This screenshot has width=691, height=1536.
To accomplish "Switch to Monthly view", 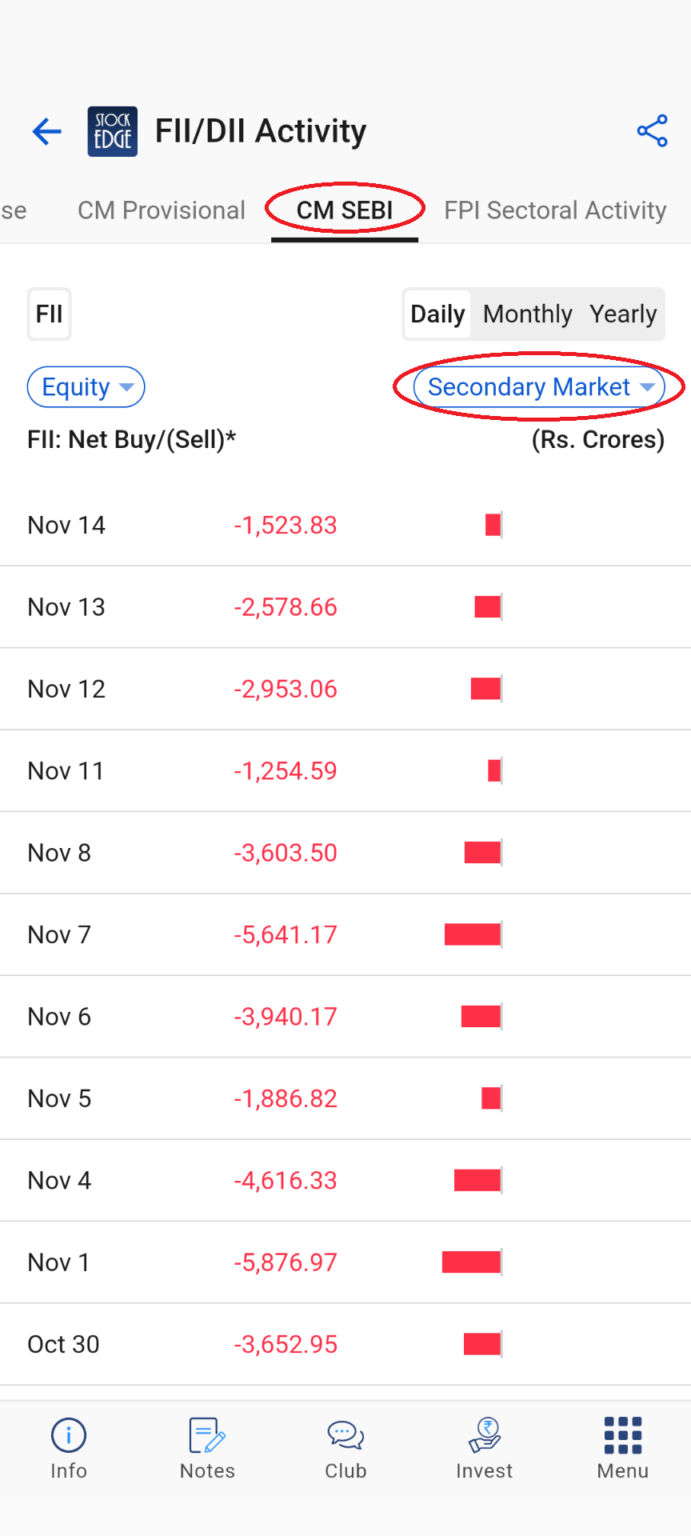I will [527, 313].
